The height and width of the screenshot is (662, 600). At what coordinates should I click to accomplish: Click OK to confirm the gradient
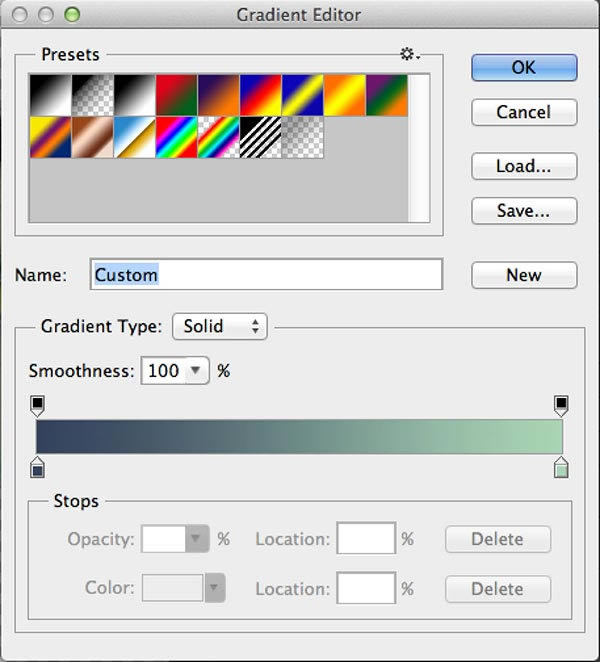tap(524, 67)
